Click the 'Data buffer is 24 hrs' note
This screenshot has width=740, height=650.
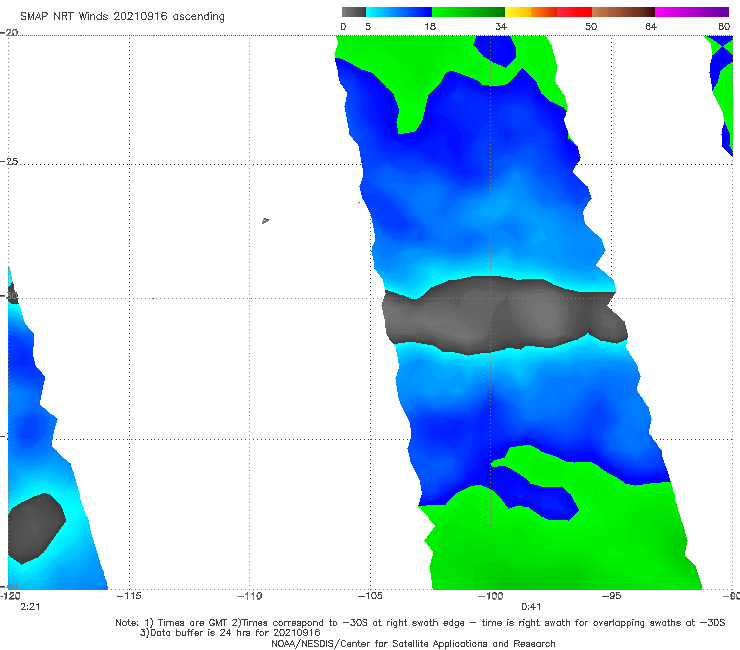tap(230, 633)
